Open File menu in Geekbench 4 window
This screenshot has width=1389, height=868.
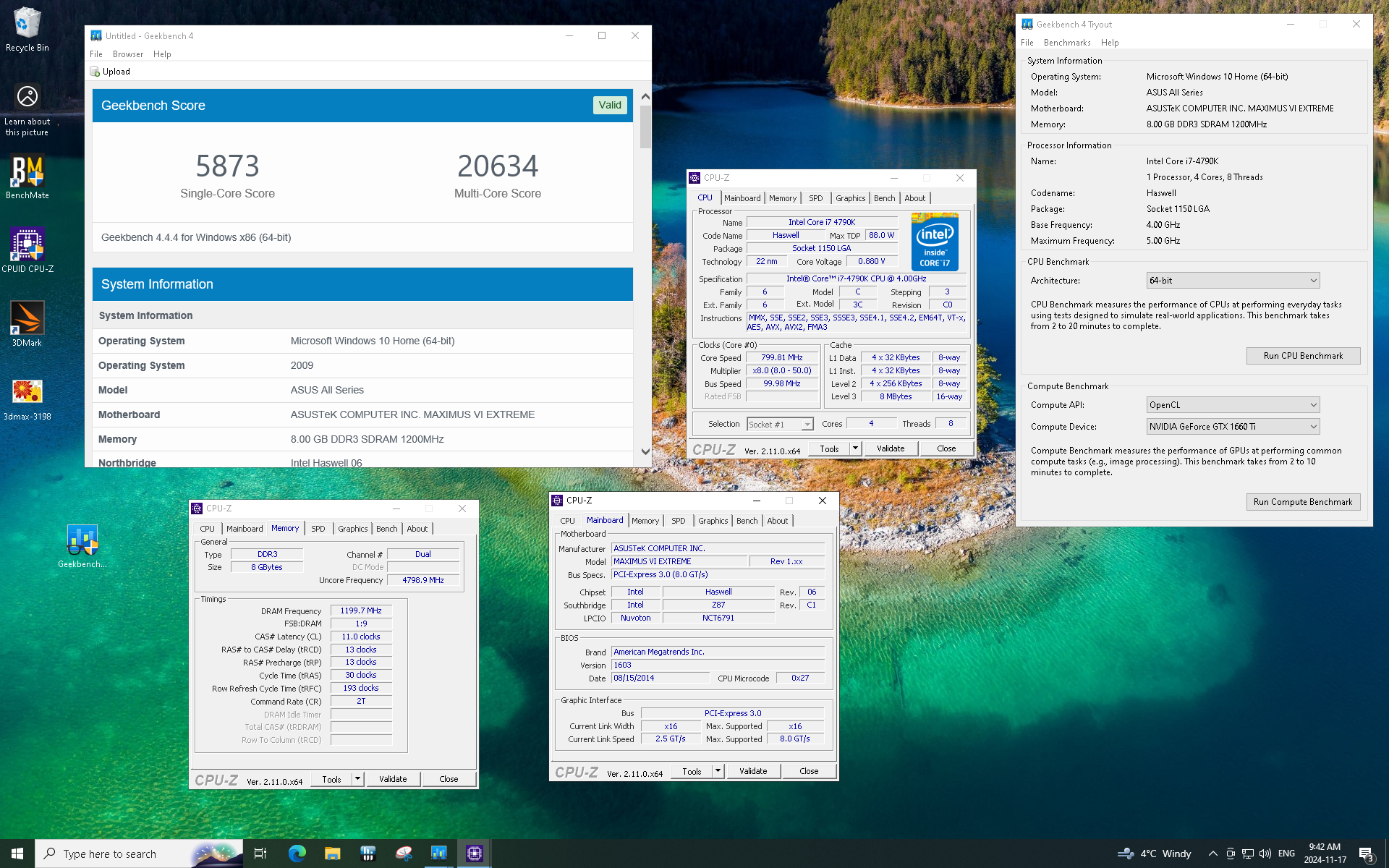click(96, 54)
